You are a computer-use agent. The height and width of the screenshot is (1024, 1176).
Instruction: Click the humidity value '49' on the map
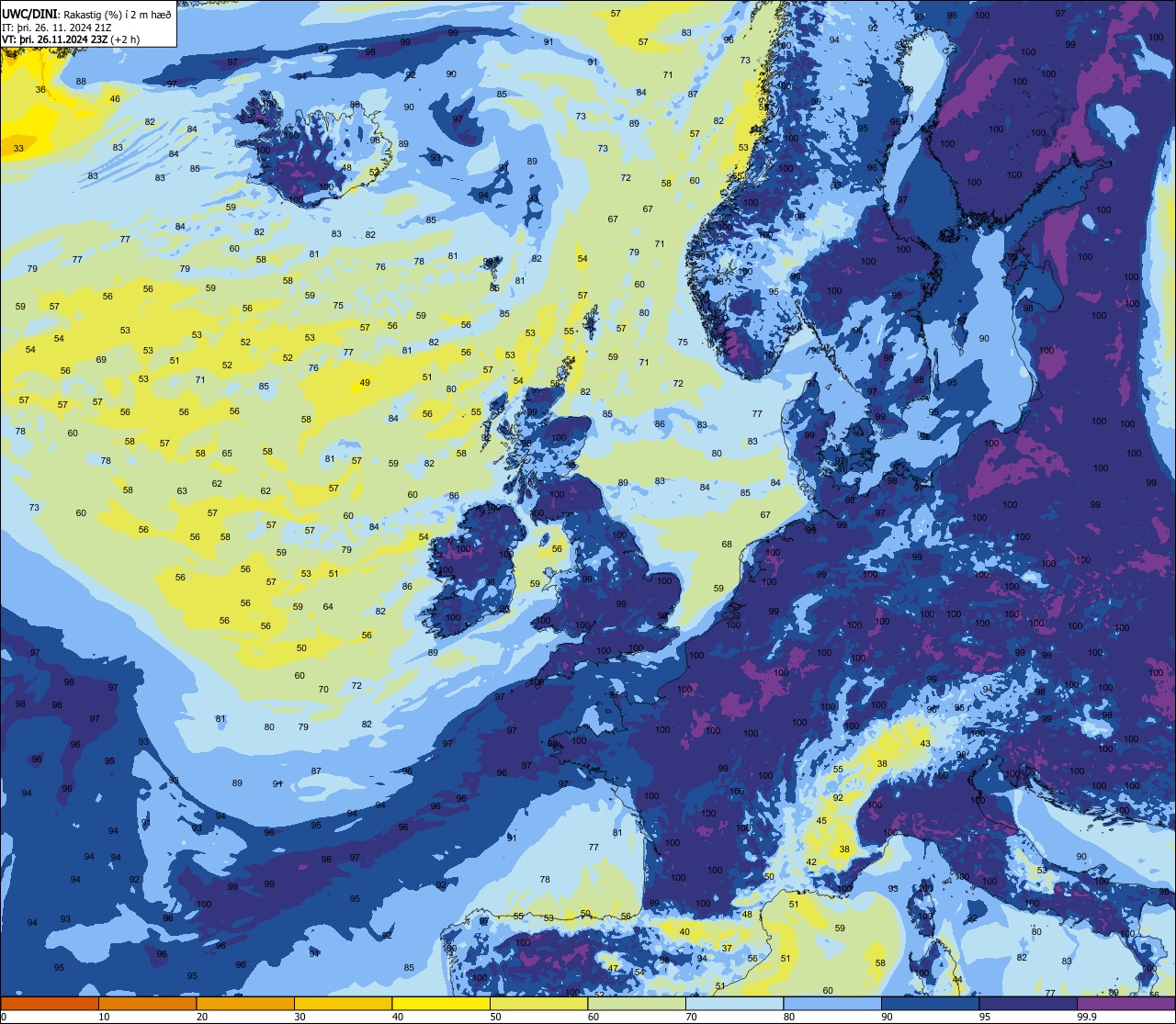pyautogui.click(x=365, y=382)
